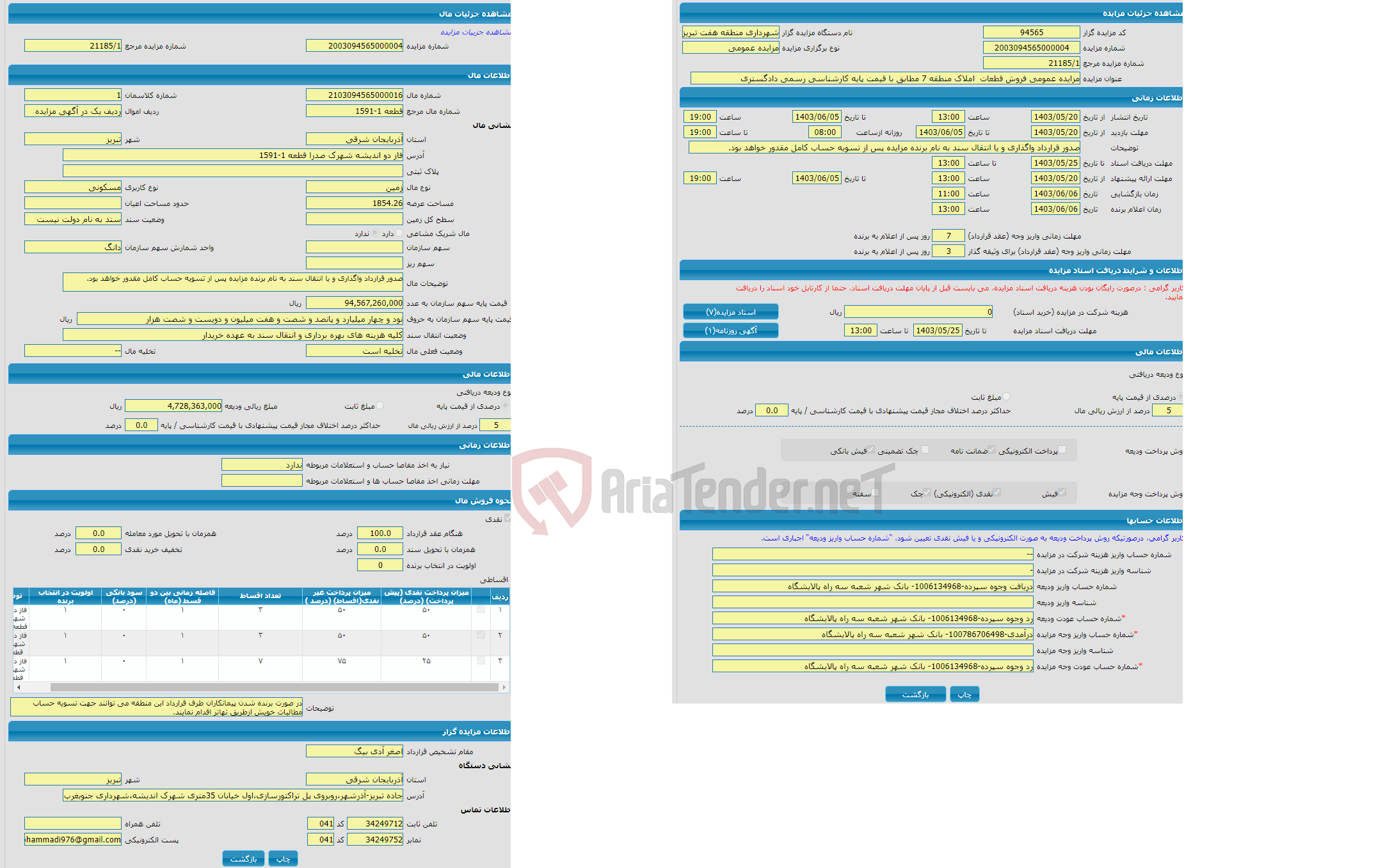This screenshot has height=868, width=1376.
Task: Toggle checkbox of installment row ۲
Action: pyautogui.click(x=481, y=635)
